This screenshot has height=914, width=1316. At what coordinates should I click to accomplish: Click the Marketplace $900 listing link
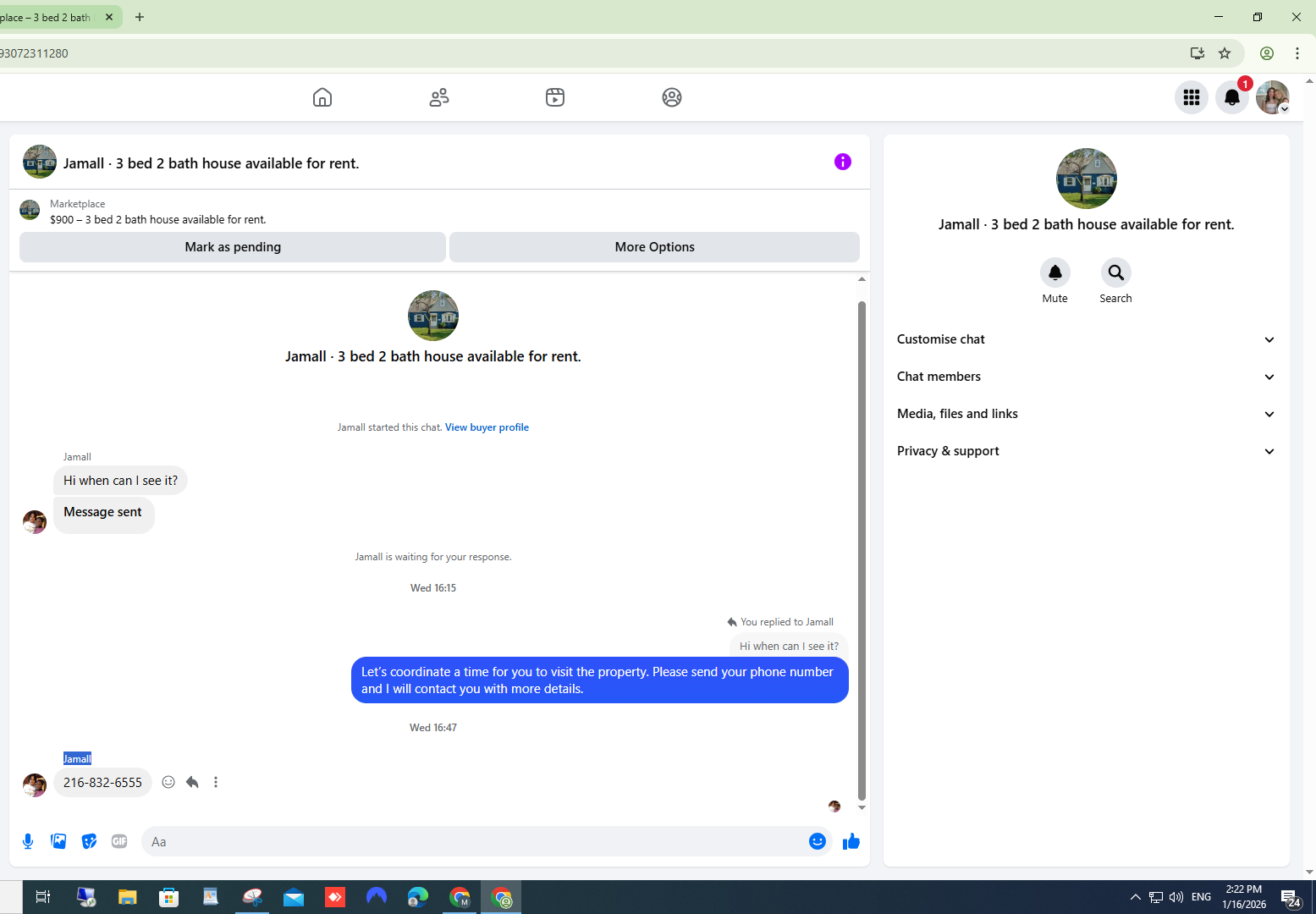pyautogui.click(x=158, y=219)
